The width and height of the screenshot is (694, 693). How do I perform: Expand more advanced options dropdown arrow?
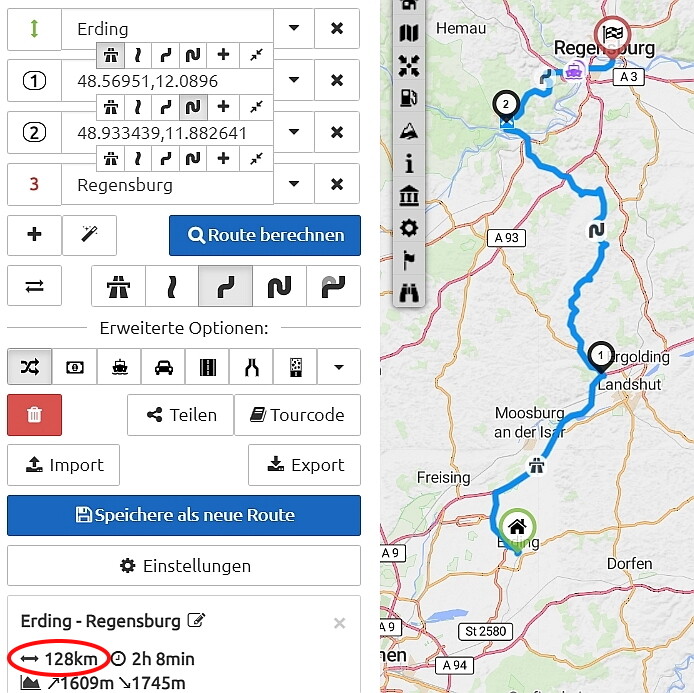pyautogui.click(x=339, y=367)
